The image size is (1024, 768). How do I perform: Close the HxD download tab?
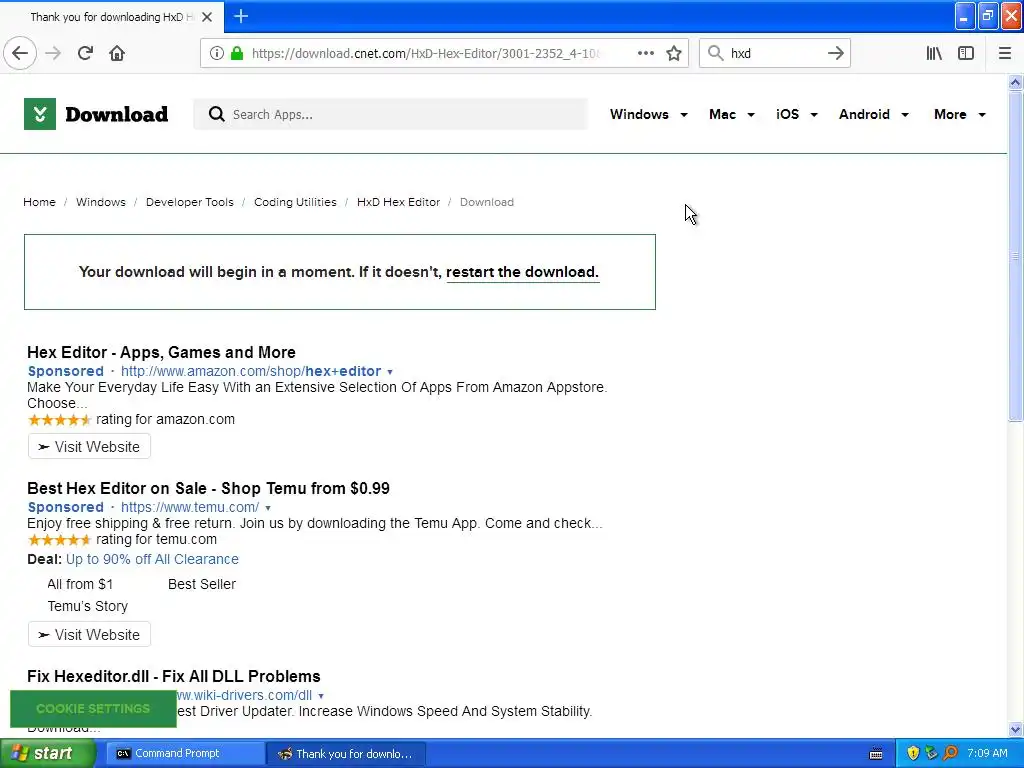(x=207, y=17)
